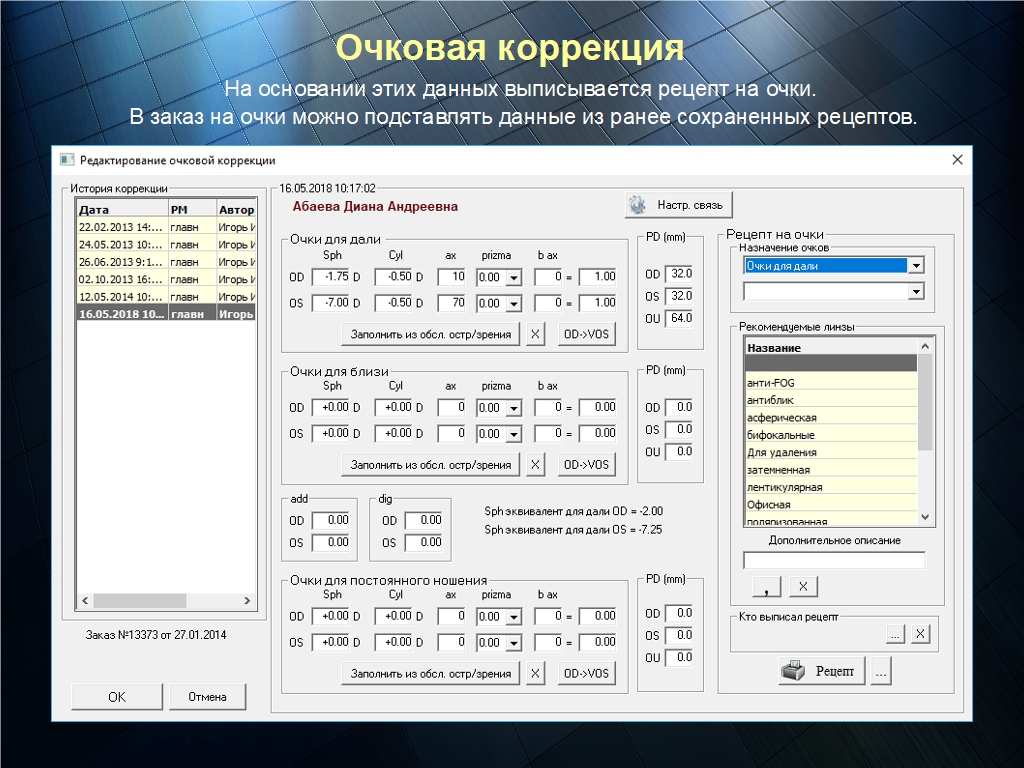The image size is (1024, 768).
Task: Remove the prescriber with X in Кто выписал рецепт
Action: (920, 633)
